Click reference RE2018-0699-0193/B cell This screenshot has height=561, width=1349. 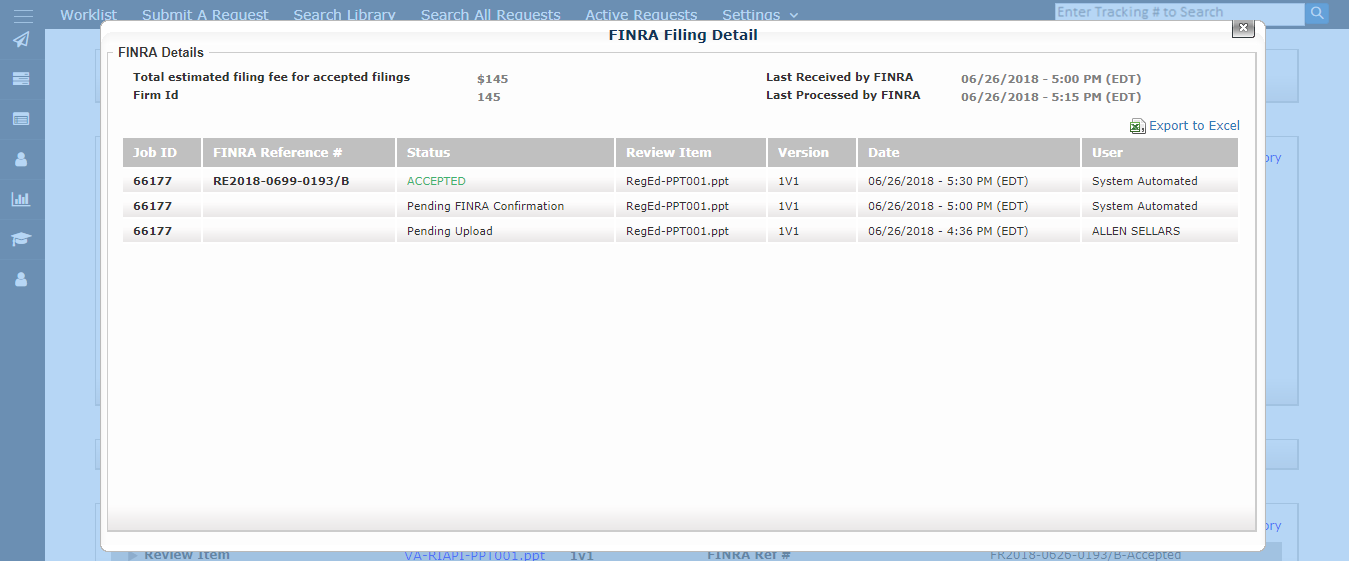[x=281, y=181]
